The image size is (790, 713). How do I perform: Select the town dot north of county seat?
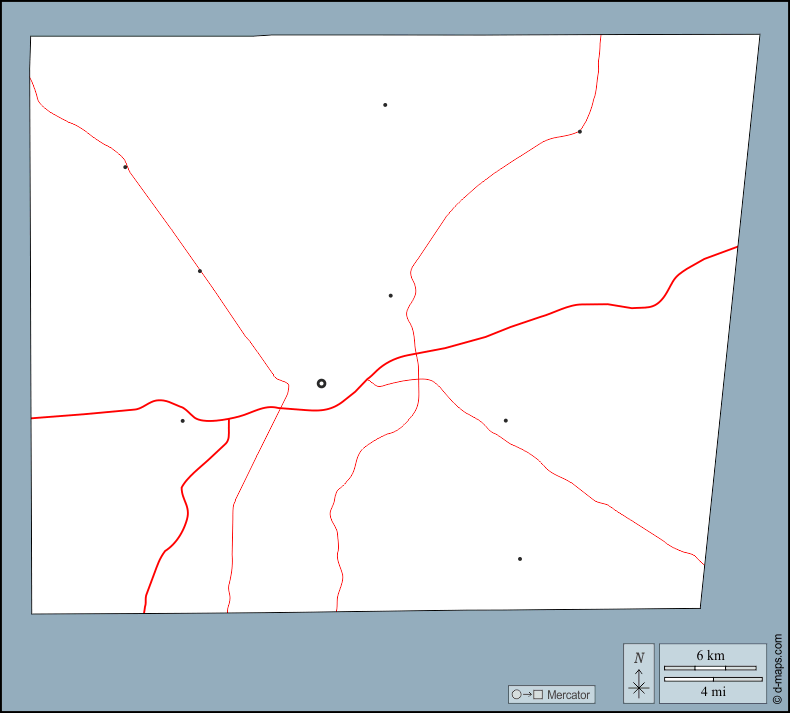tap(390, 295)
